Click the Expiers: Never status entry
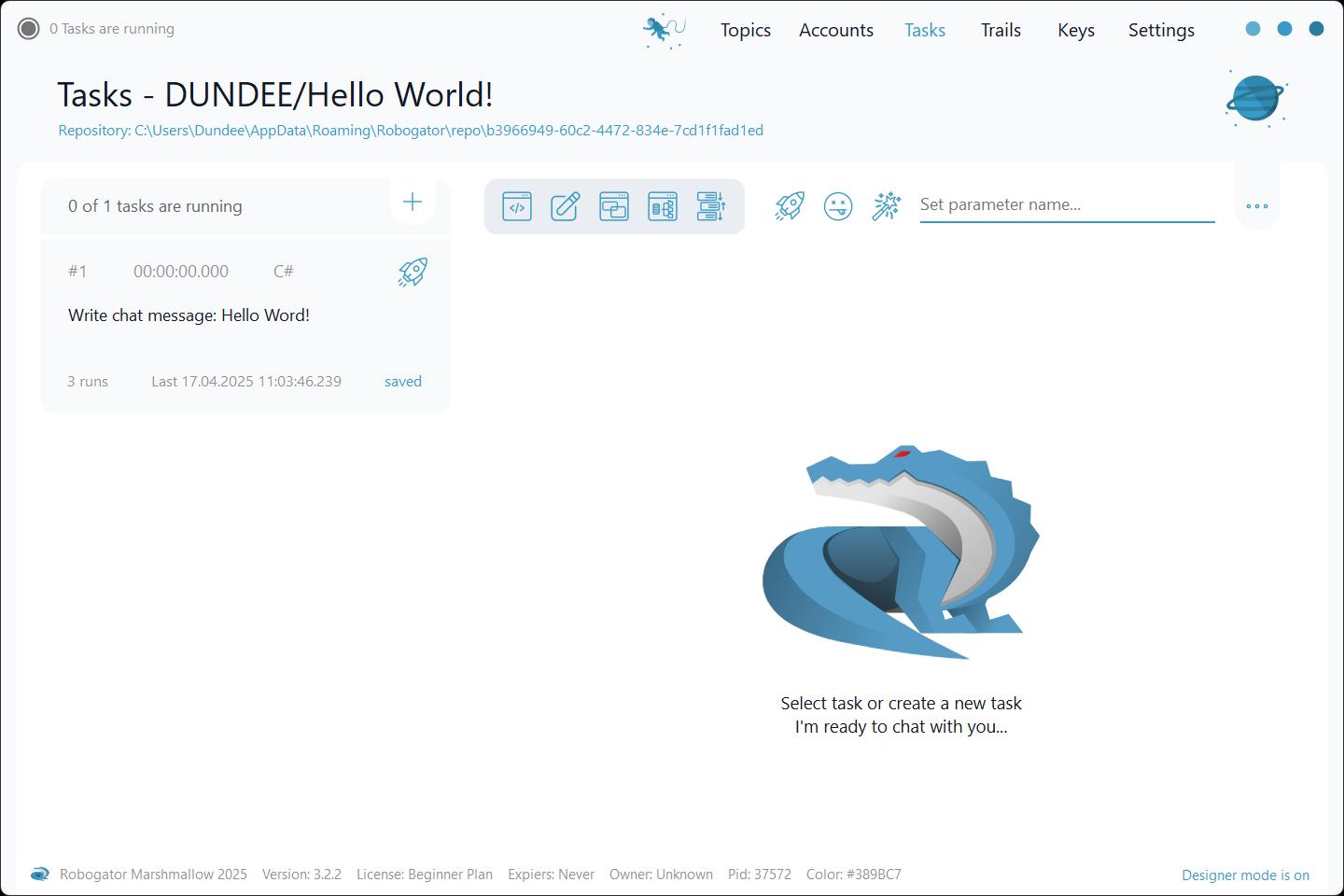1344x896 pixels. [x=551, y=875]
